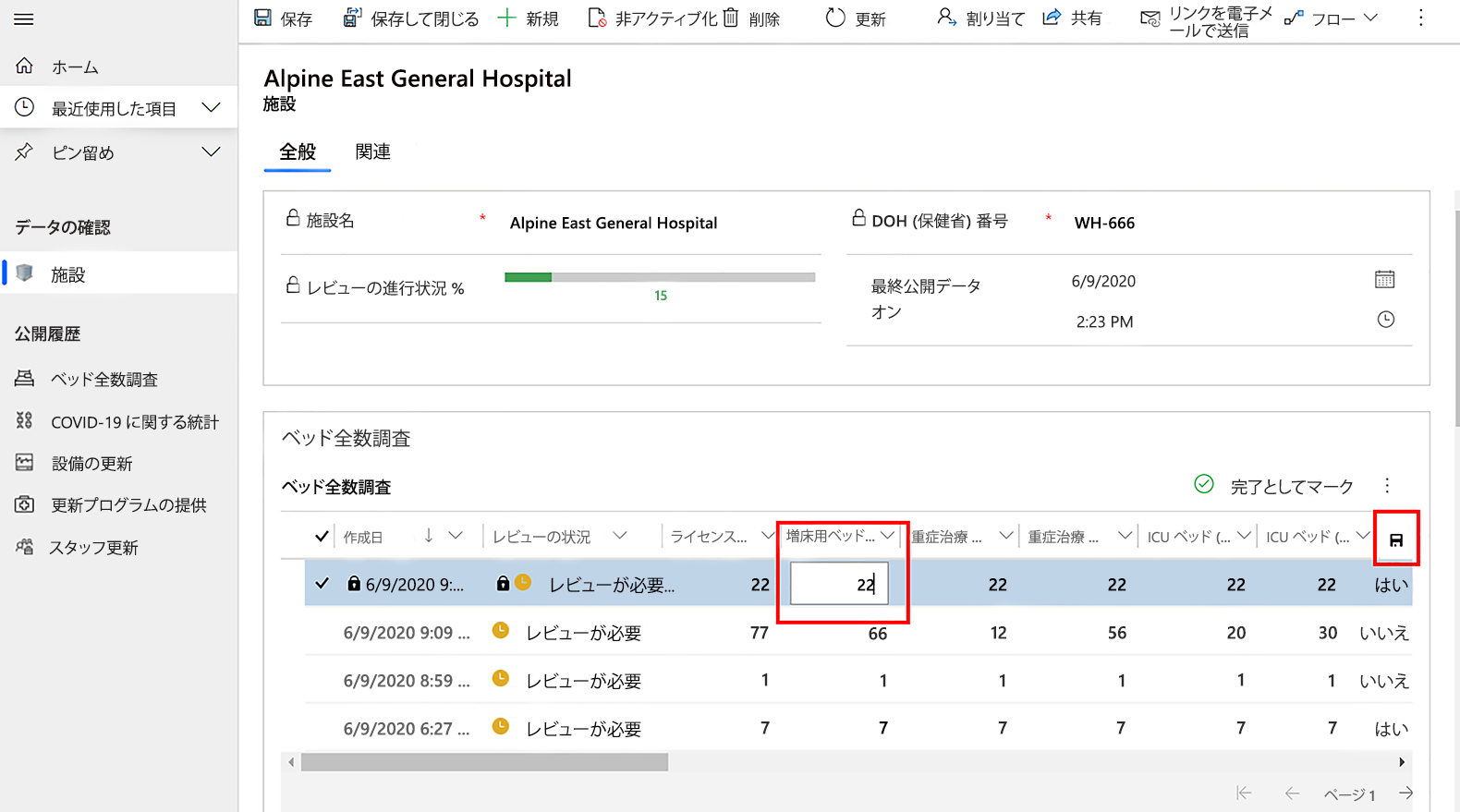Switch to the Related (関連) tab
Screen dimensions: 1460x812
point(372,151)
